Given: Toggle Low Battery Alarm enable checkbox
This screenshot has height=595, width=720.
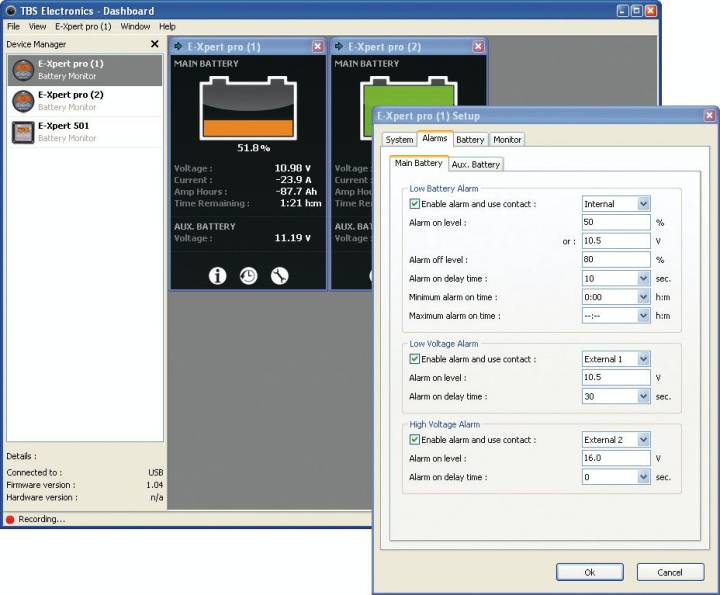Looking at the screenshot, I should click(x=415, y=204).
